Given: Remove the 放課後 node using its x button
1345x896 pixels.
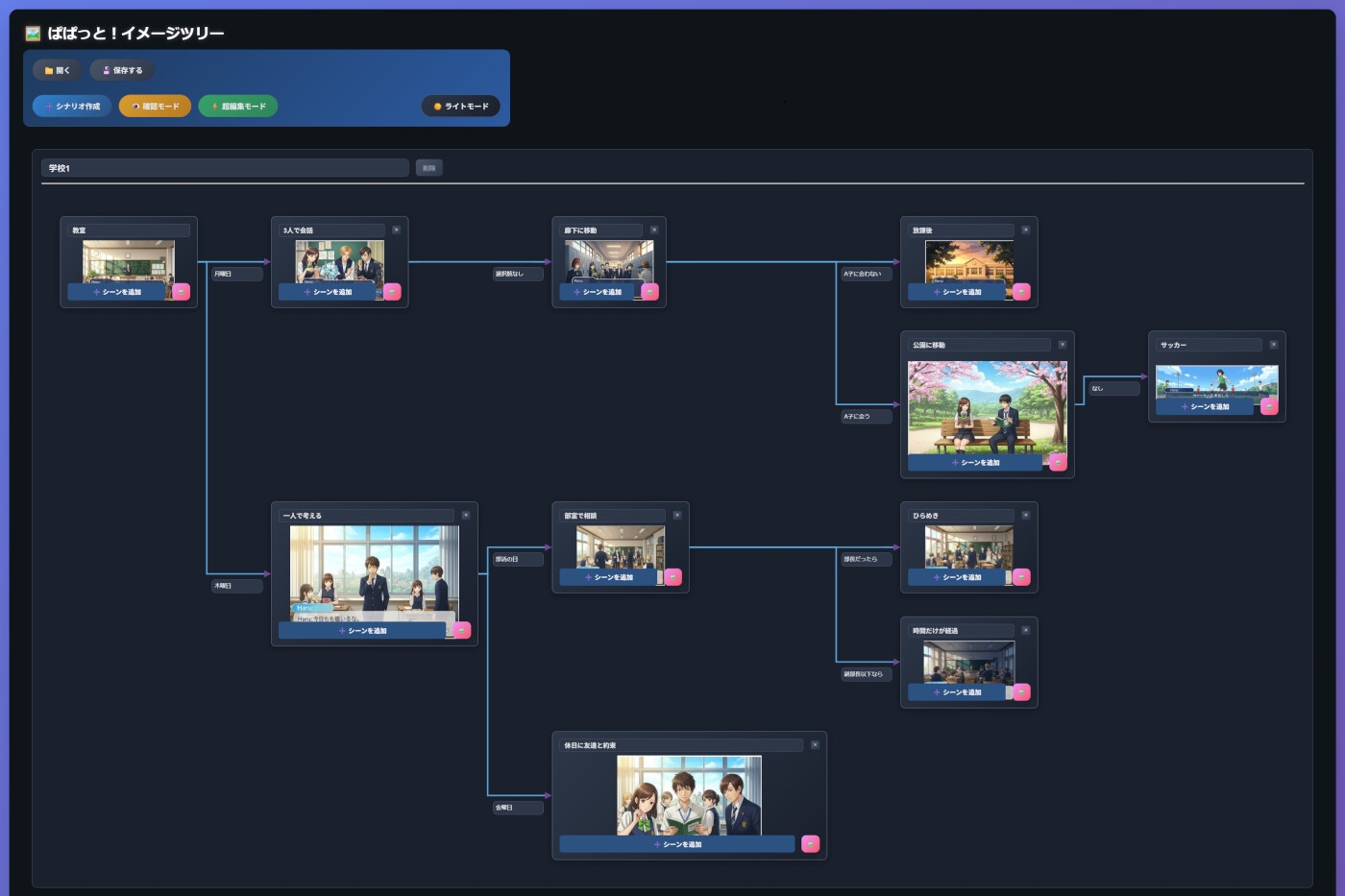Looking at the screenshot, I should point(1025,230).
